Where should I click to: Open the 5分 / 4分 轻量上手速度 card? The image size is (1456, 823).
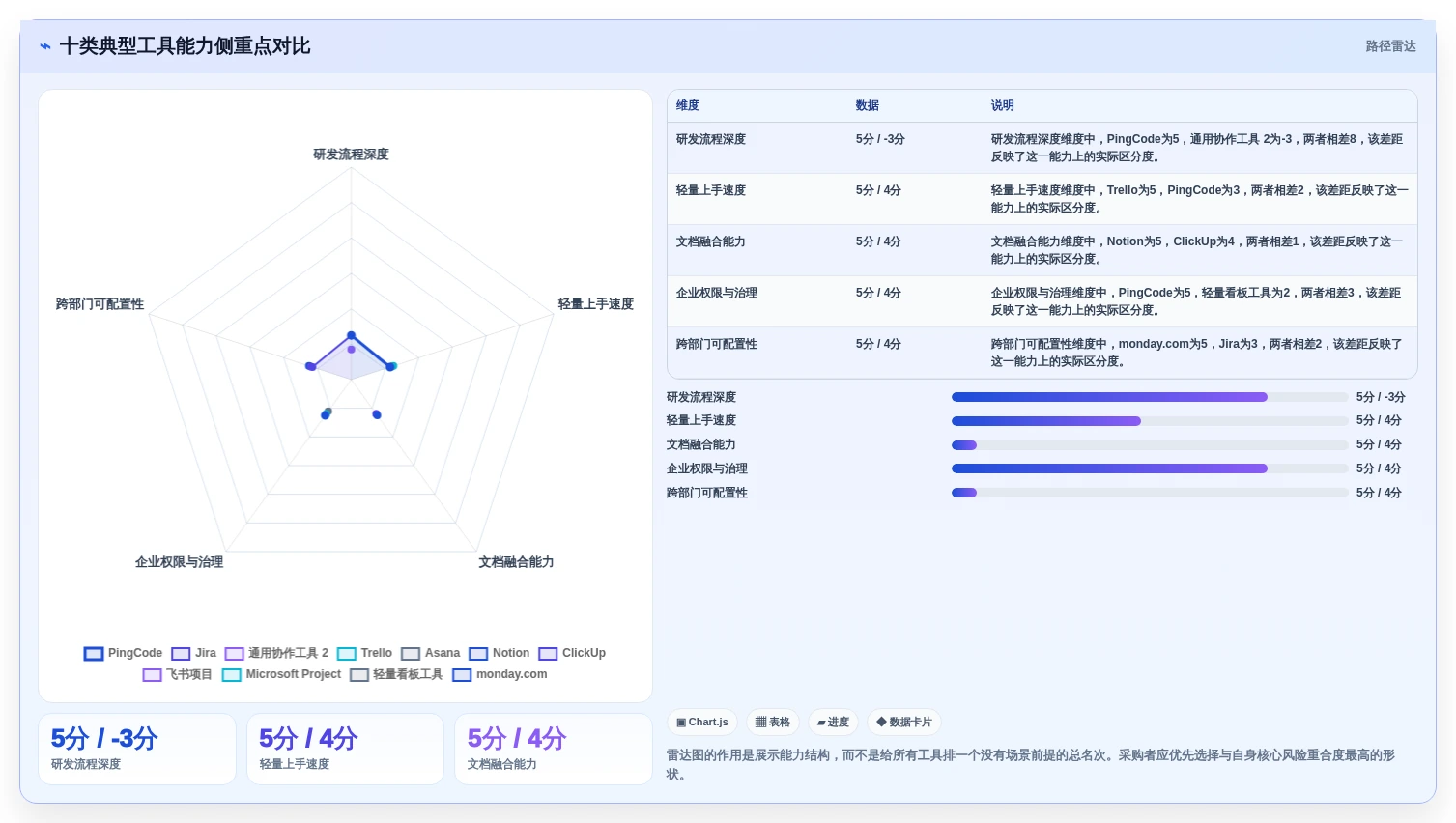345,749
